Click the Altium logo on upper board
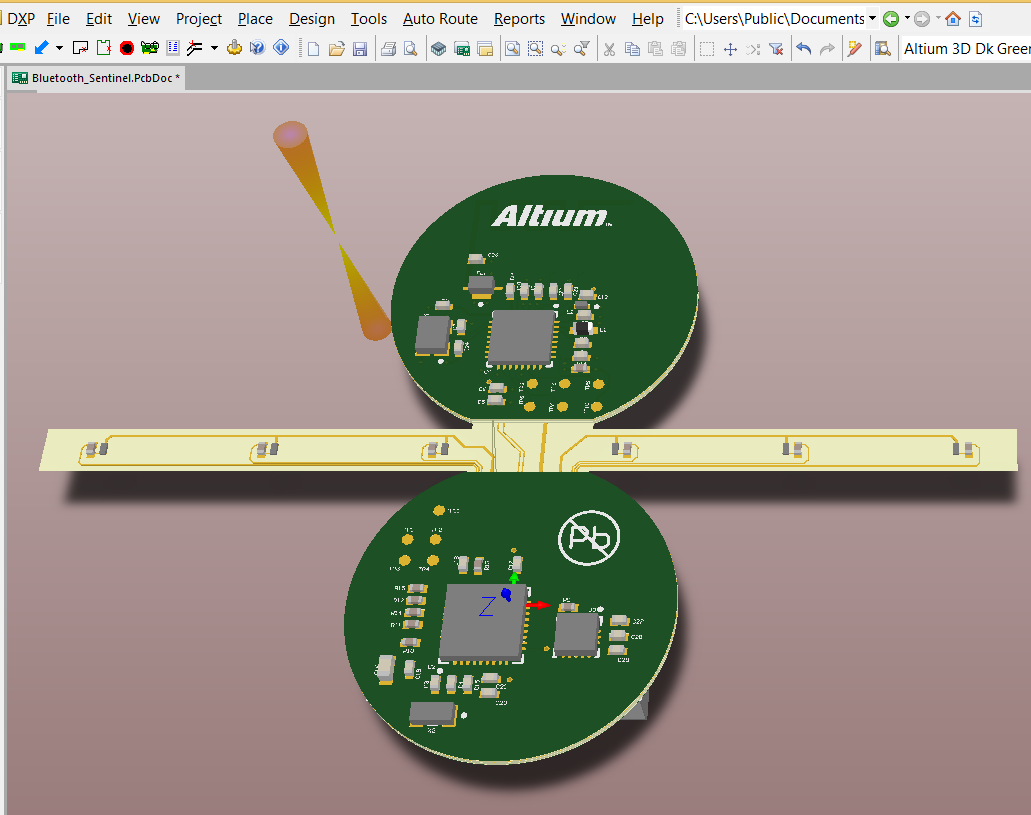 (x=551, y=216)
